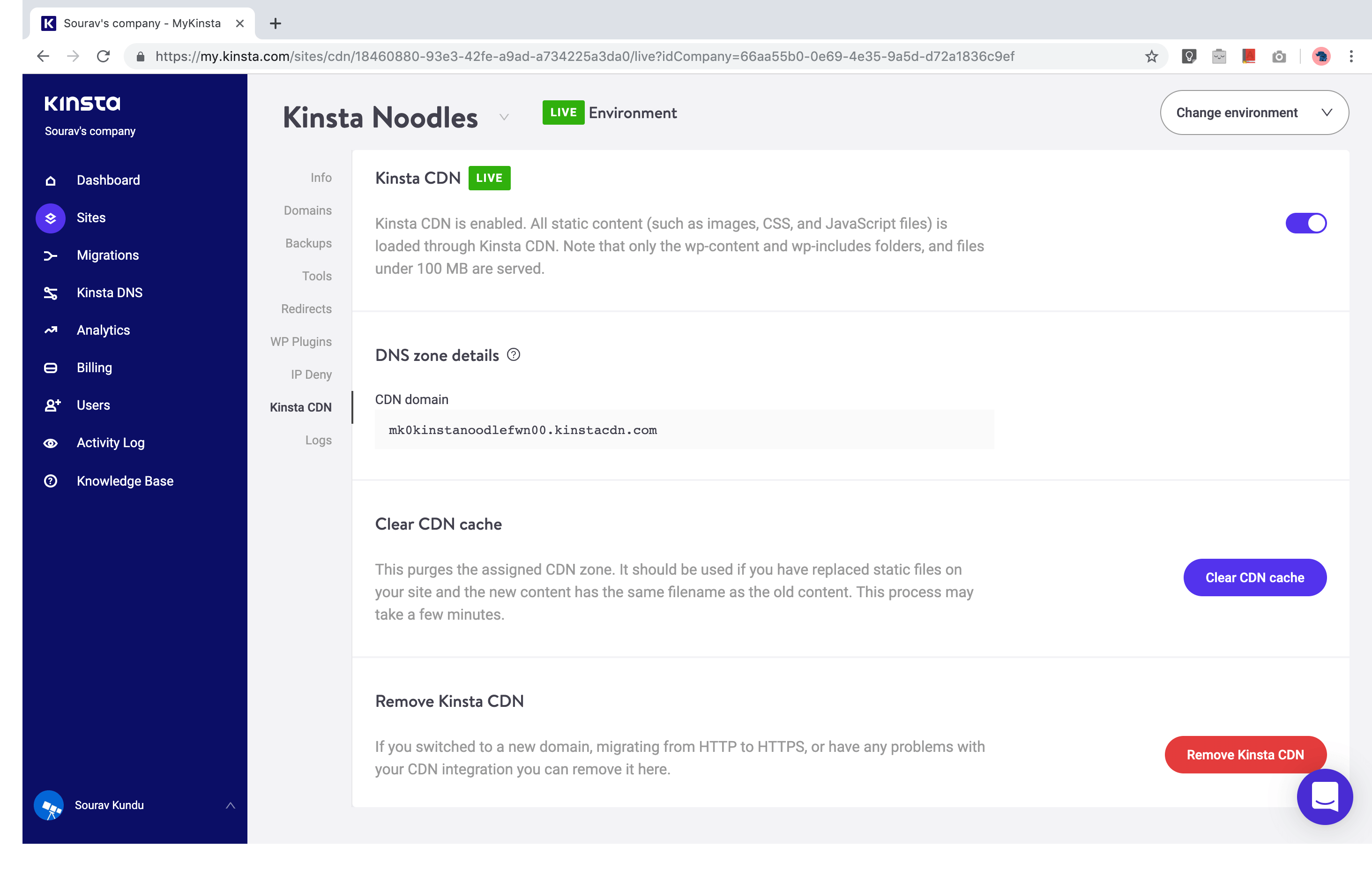
Task: Select the Kinsta CDN tab in sidebar
Action: [301, 407]
